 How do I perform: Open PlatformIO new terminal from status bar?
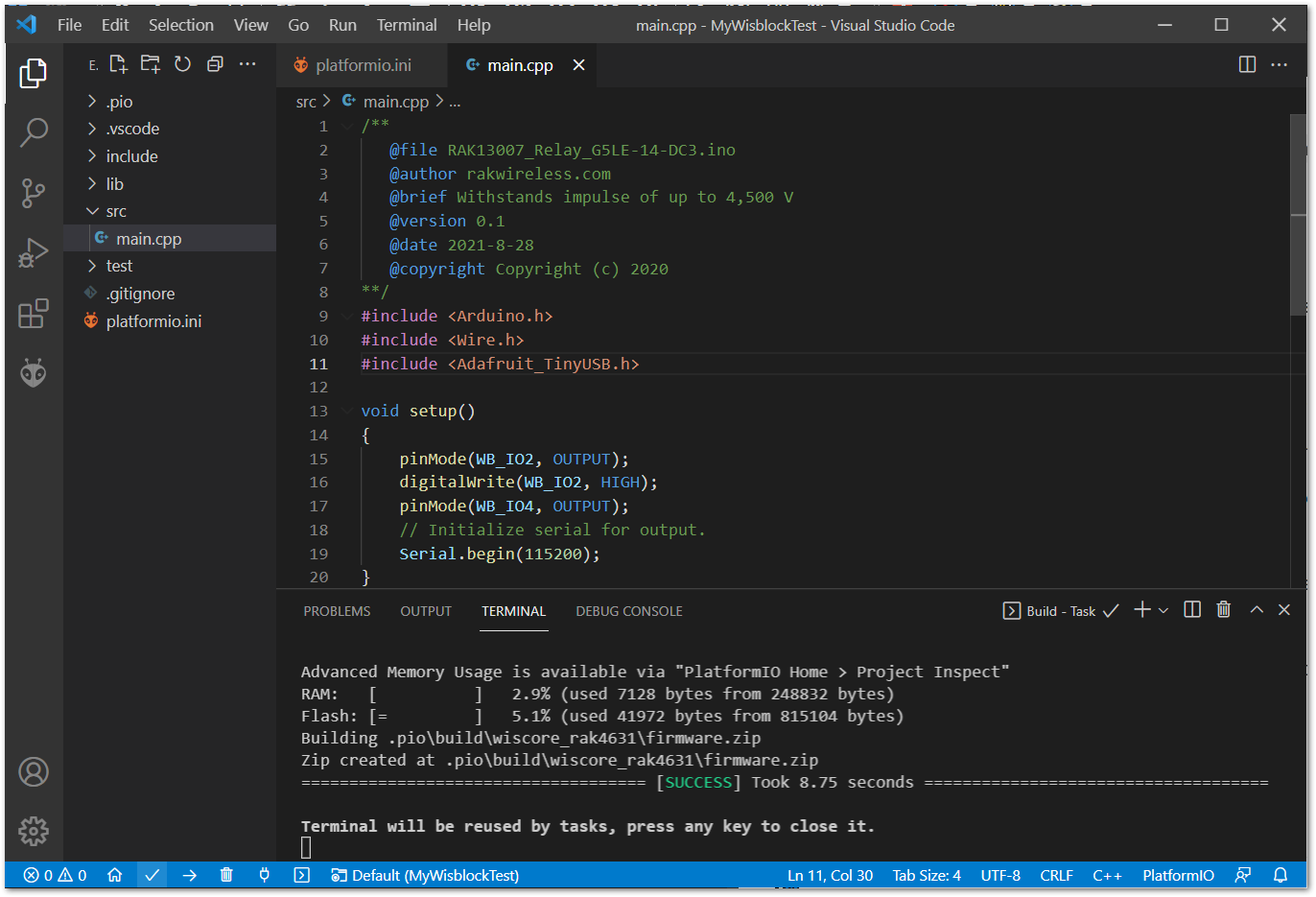point(301,875)
